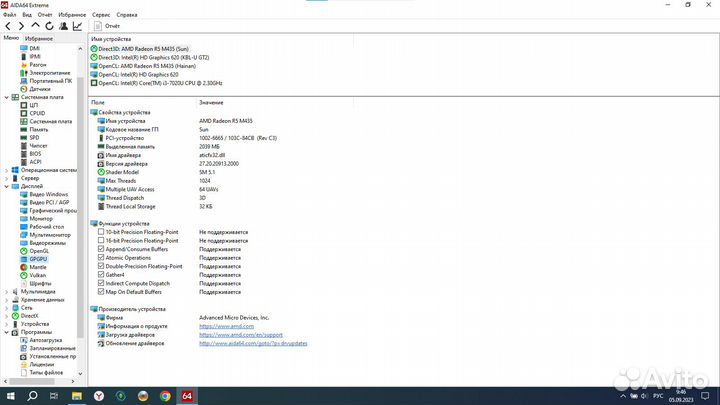Click the Отчёт toolbar button
The image size is (720, 405).
pyautogui.click(x=107, y=26)
